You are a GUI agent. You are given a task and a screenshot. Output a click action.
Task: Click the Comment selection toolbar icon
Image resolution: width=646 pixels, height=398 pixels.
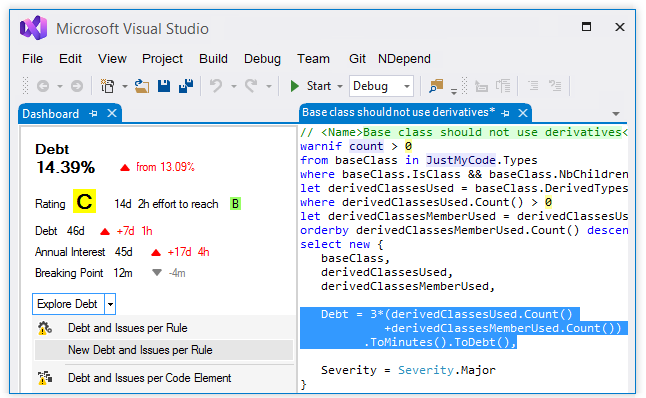pos(481,86)
